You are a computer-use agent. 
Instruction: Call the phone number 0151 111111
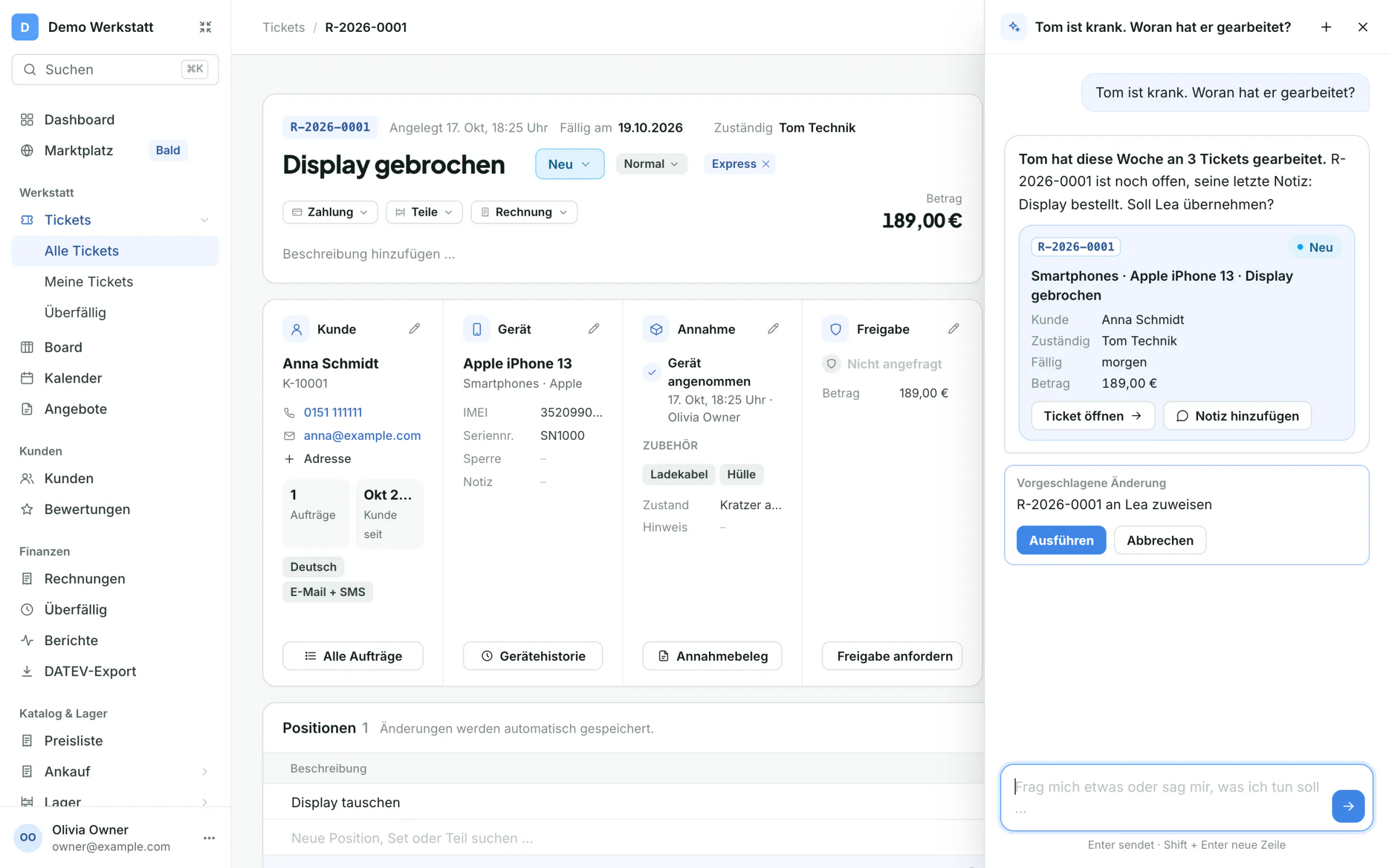coord(333,413)
